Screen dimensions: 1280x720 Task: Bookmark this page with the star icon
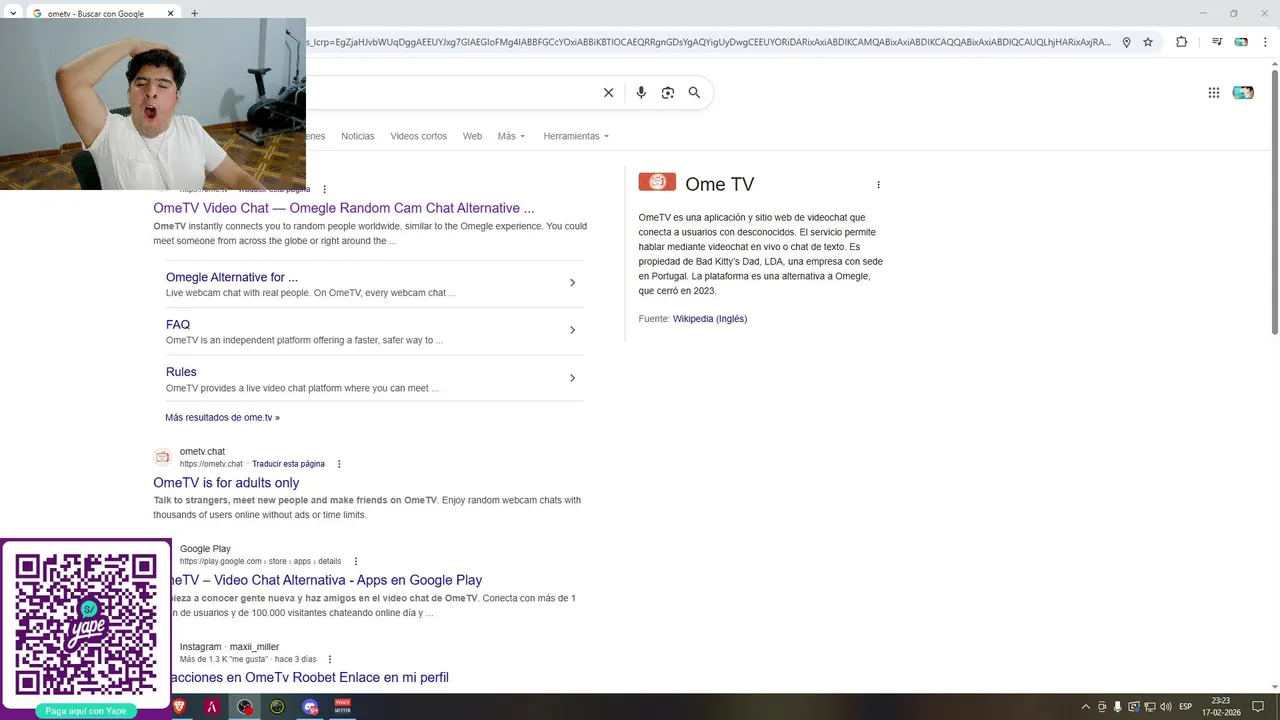point(1148,42)
